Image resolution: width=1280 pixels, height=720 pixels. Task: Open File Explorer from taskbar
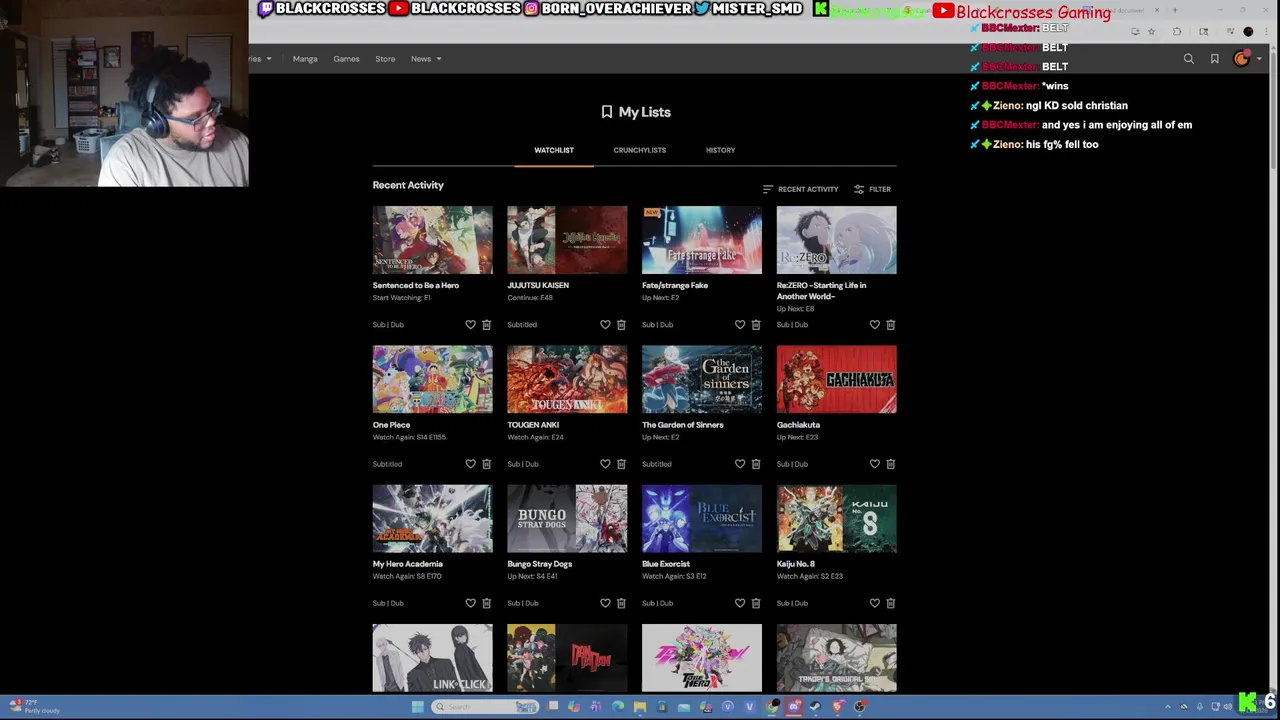pos(640,707)
